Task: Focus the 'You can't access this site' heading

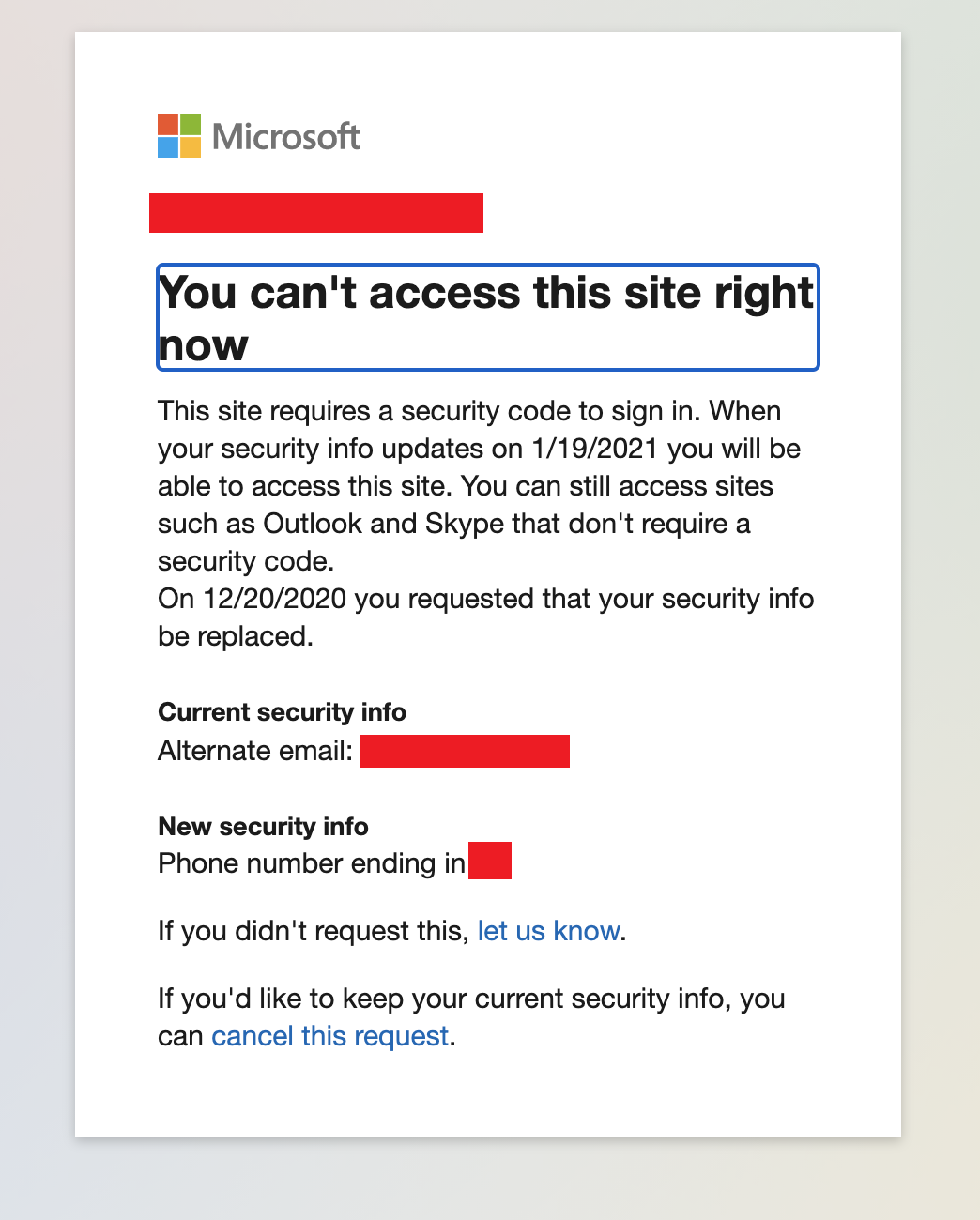Action: 487,318
